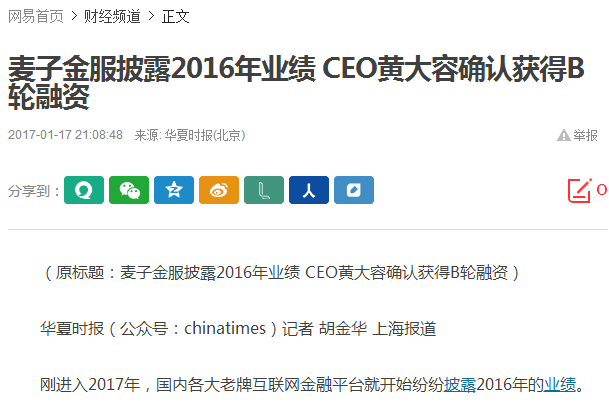The width and height of the screenshot is (609, 408).
Task: Open the red comment icon
Action: [x=579, y=190]
